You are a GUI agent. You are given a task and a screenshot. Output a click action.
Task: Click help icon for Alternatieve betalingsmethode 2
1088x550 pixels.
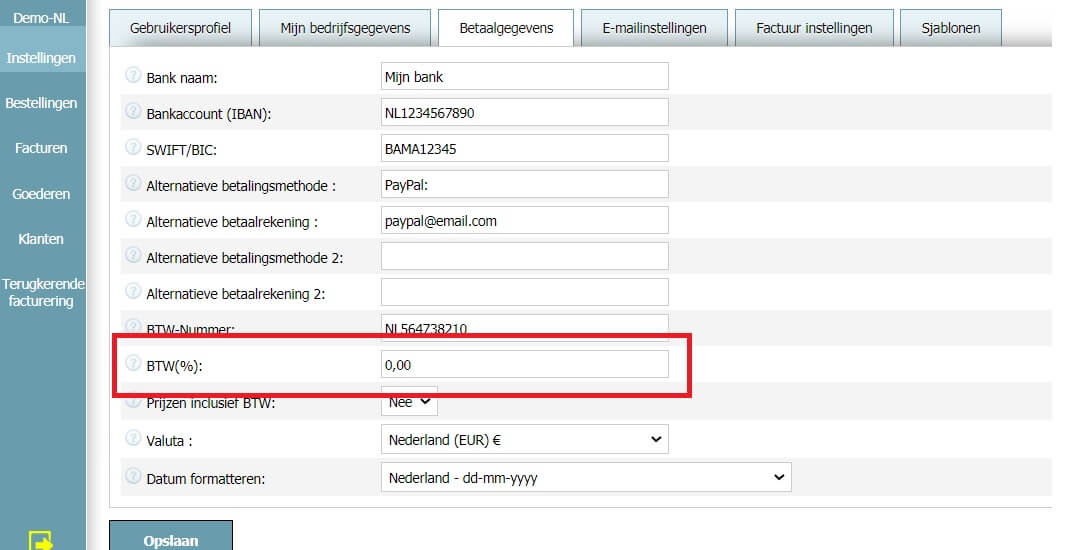133,255
